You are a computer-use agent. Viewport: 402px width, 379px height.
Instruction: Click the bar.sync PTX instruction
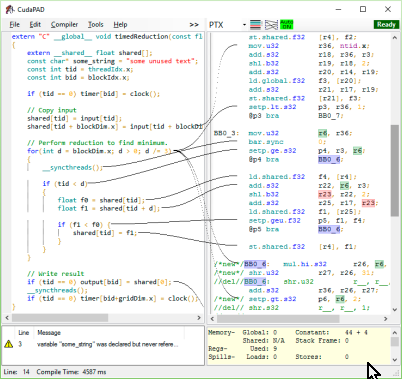pyautogui.click(x=266, y=142)
